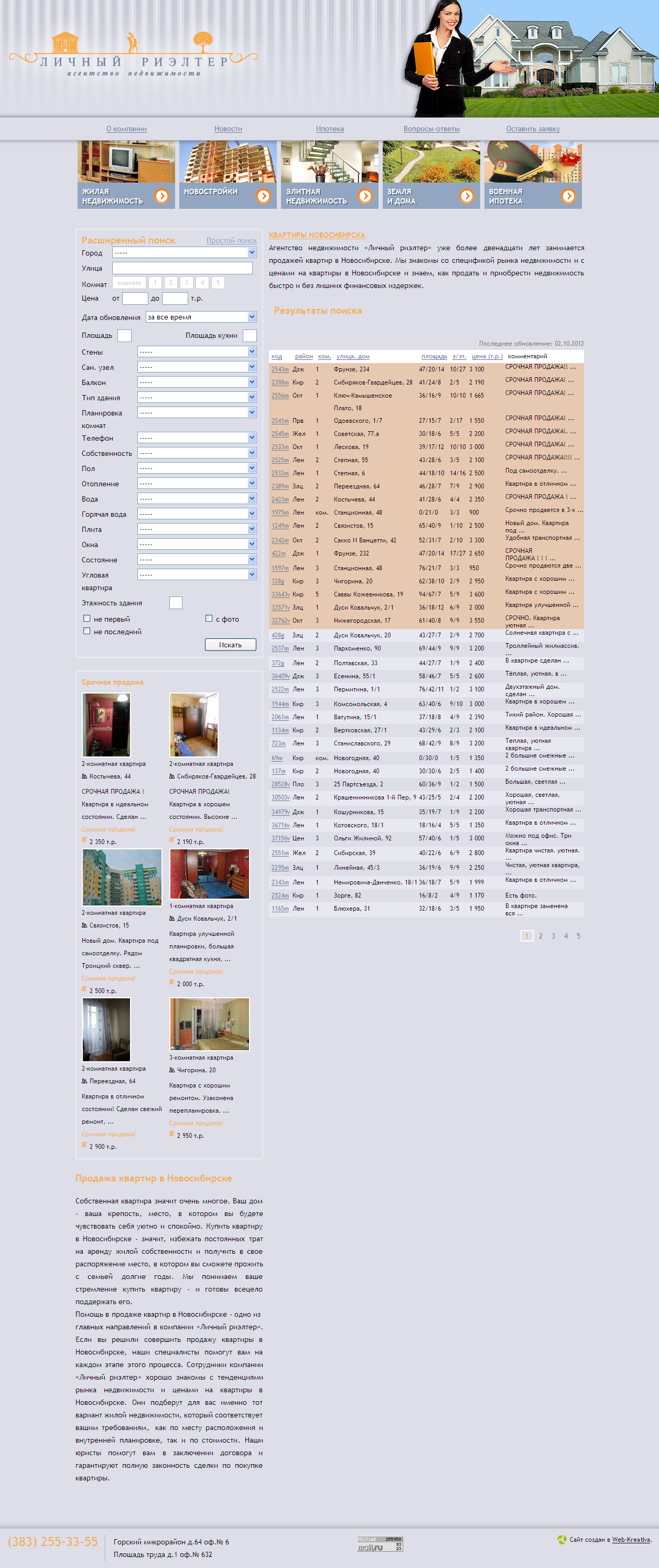Go to results page 3

point(553,936)
